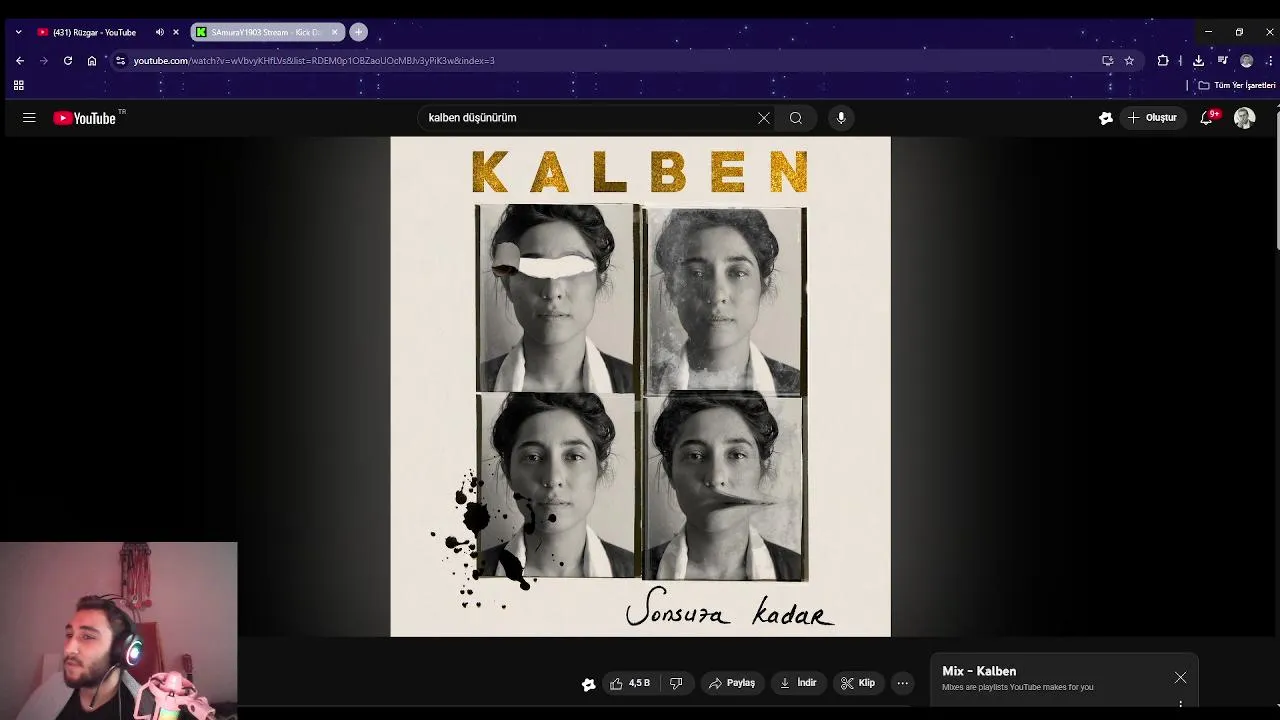This screenshot has width=1280, height=720.
Task: Switch to the SAmuraY1903 Stream Kick tab
Action: pos(266,32)
